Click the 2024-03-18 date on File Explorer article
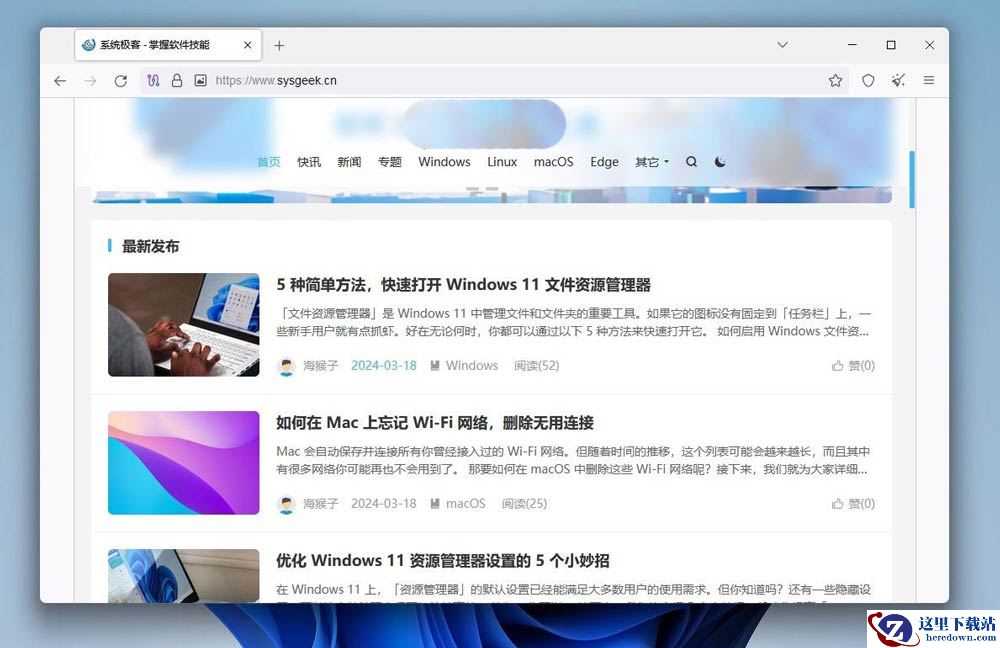Screen dimensions: 1000x648 (x=384, y=365)
